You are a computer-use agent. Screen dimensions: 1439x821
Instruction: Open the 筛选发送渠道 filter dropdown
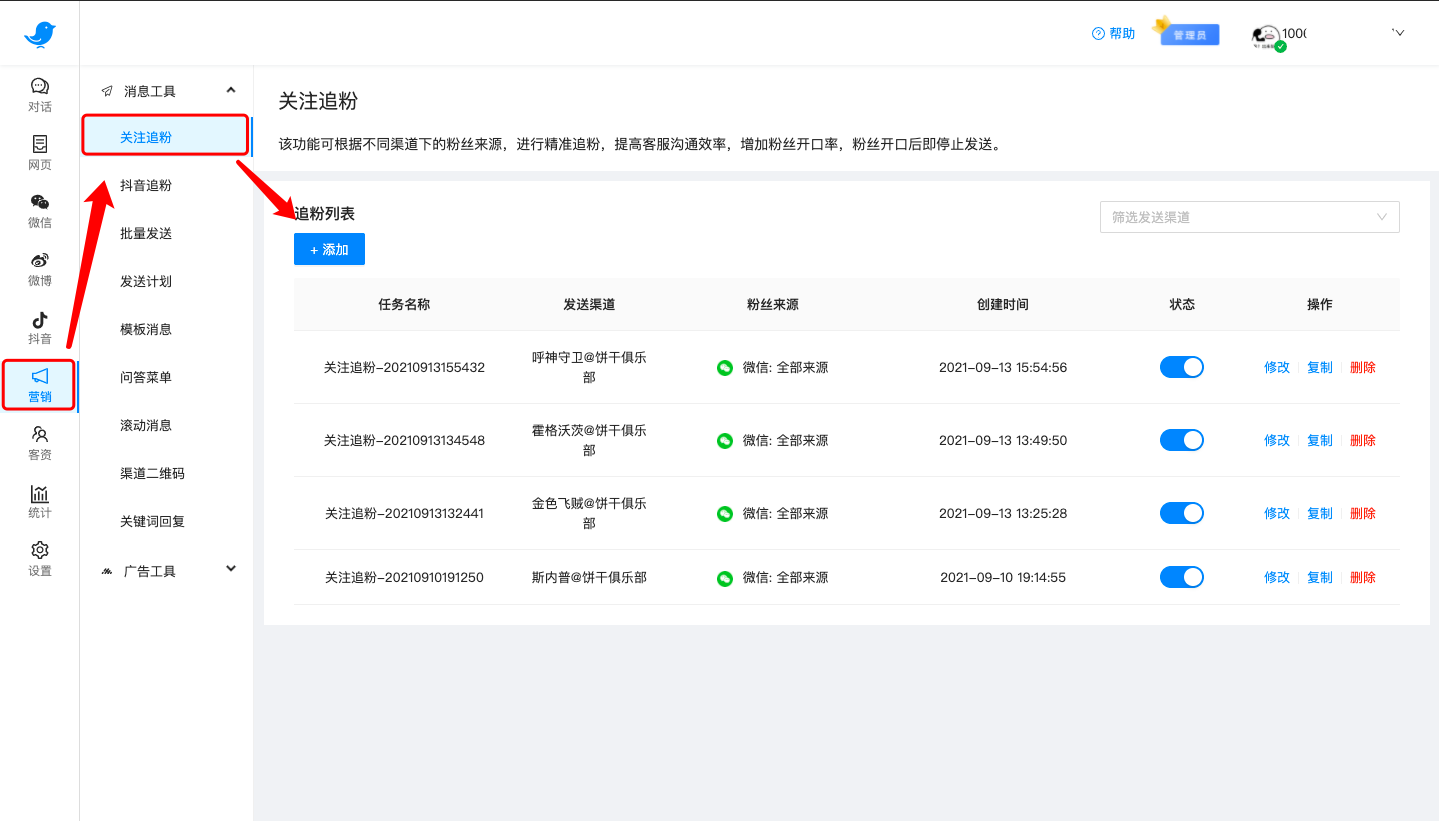point(1249,217)
